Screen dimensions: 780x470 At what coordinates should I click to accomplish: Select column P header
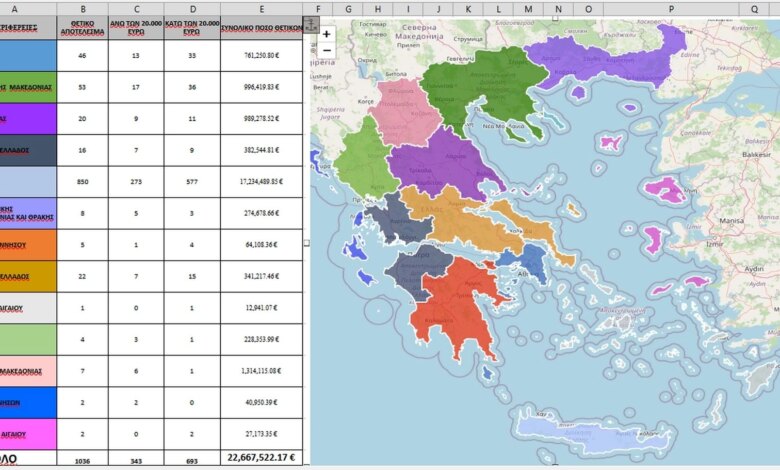point(670,8)
